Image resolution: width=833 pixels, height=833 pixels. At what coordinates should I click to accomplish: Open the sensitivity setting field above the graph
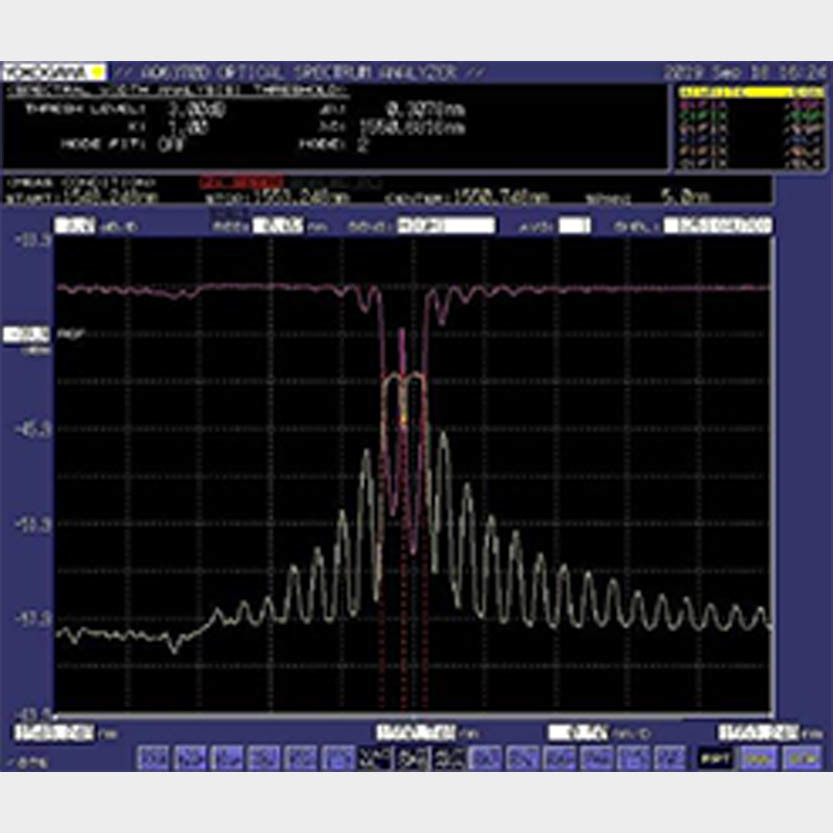444,226
